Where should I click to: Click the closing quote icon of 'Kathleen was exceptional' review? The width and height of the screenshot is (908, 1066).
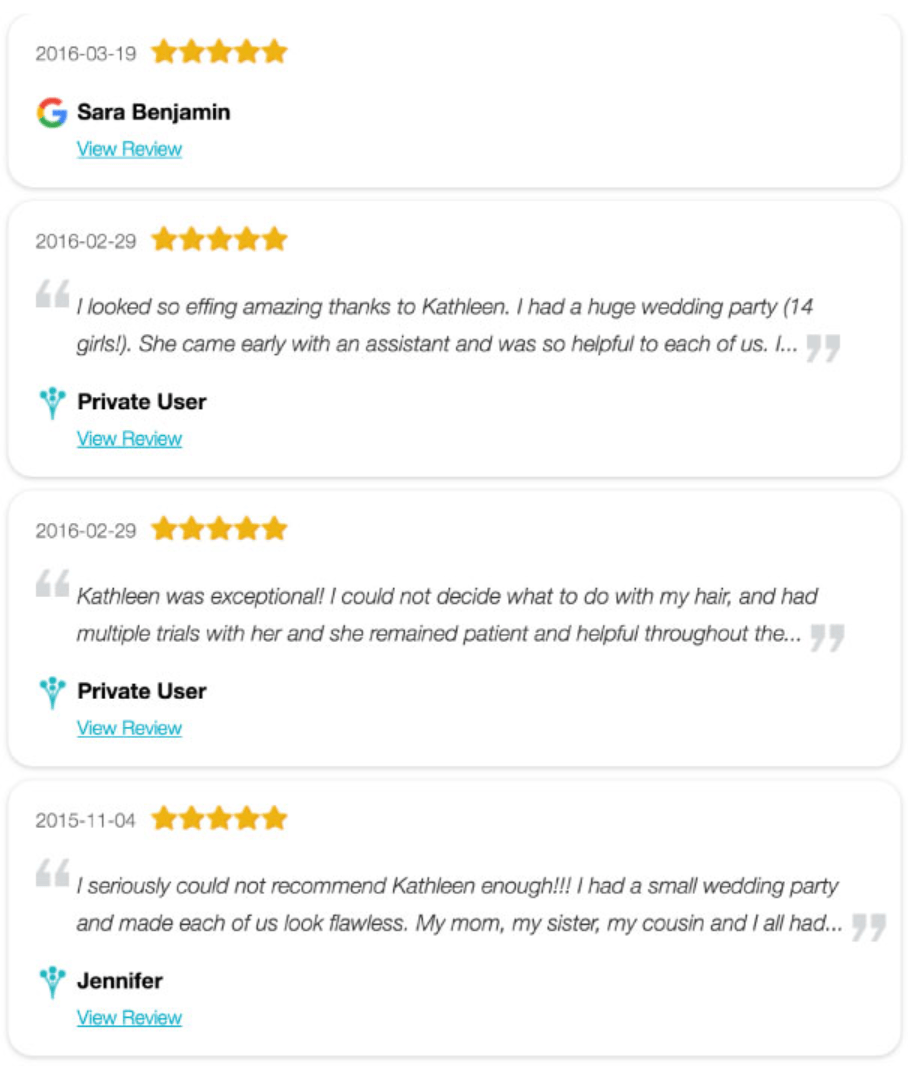(x=826, y=637)
